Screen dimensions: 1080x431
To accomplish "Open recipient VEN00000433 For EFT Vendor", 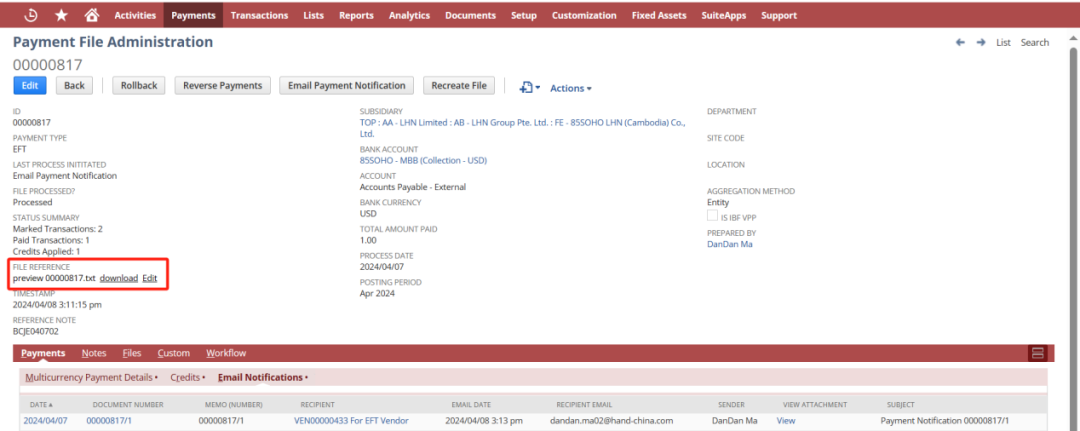I will coord(351,420).
